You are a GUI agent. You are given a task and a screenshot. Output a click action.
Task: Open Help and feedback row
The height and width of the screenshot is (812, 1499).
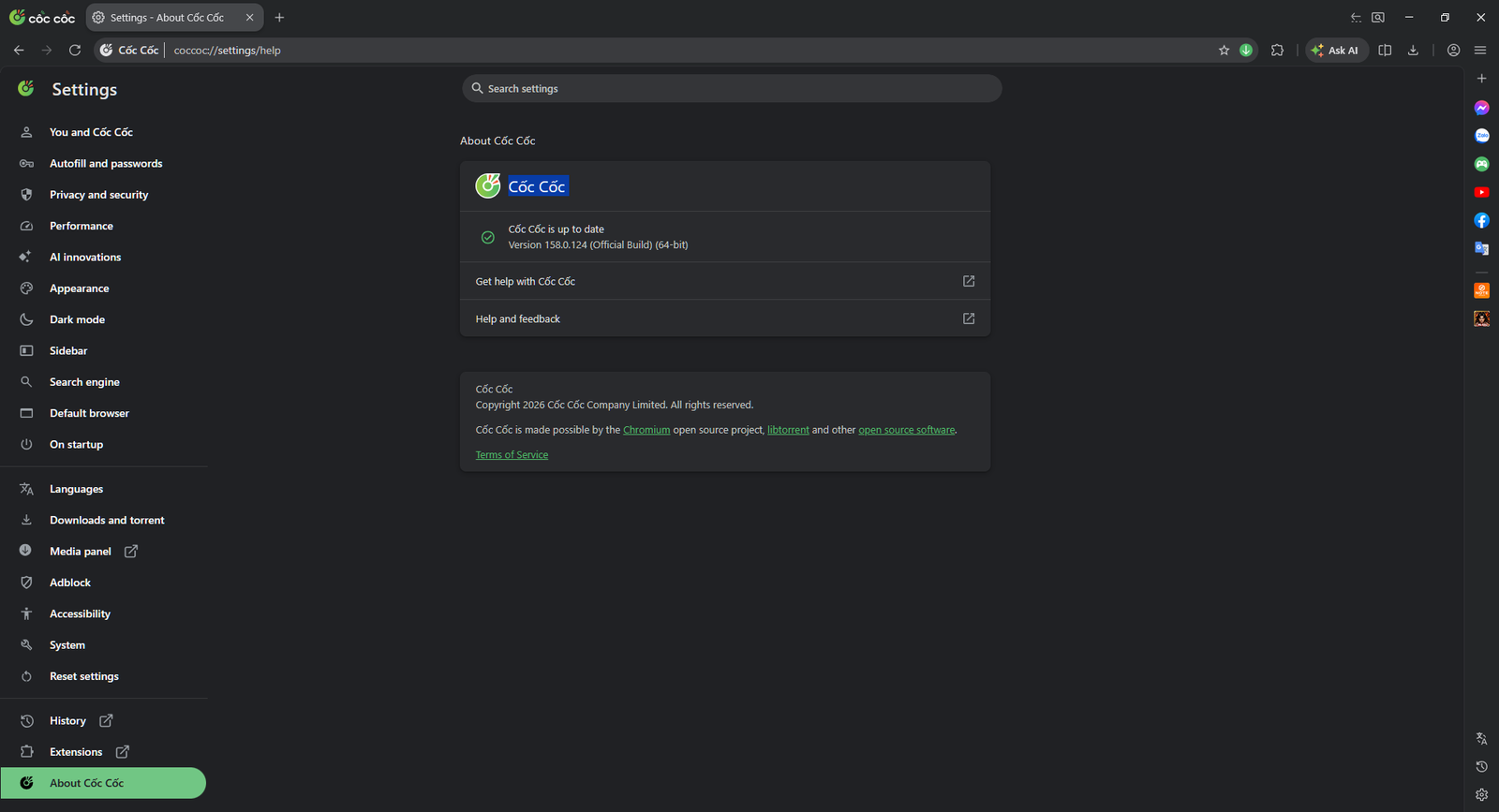pyautogui.click(x=725, y=318)
